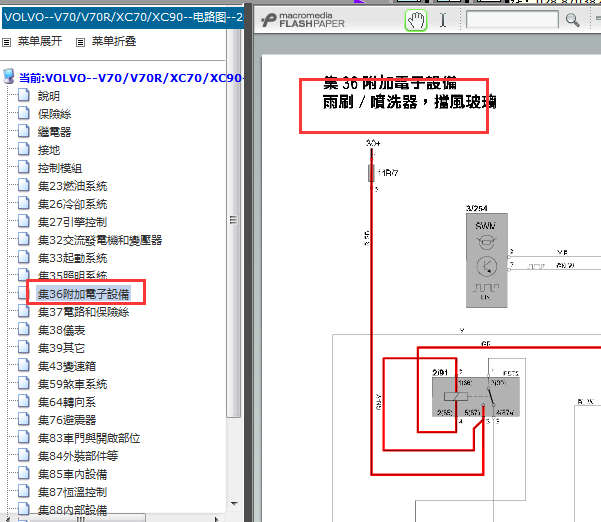
Task: Click the page icon beside 集64轉向系
Action: coord(24,401)
